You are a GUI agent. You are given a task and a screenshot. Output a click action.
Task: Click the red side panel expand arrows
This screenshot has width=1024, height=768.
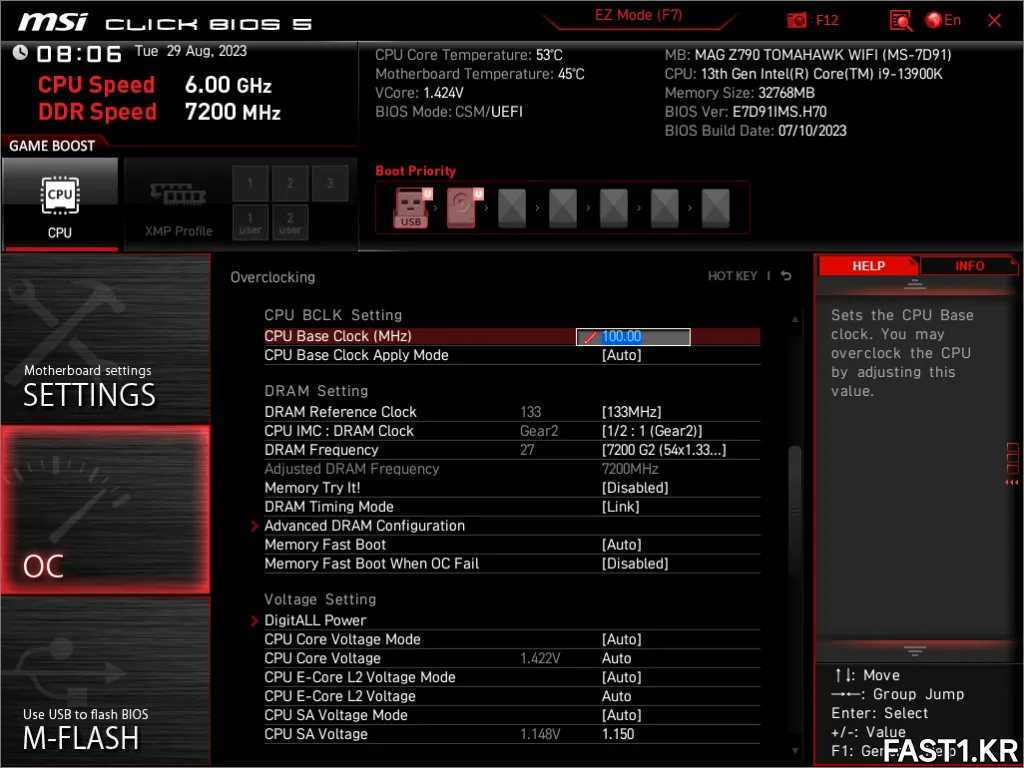click(x=1012, y=483)
